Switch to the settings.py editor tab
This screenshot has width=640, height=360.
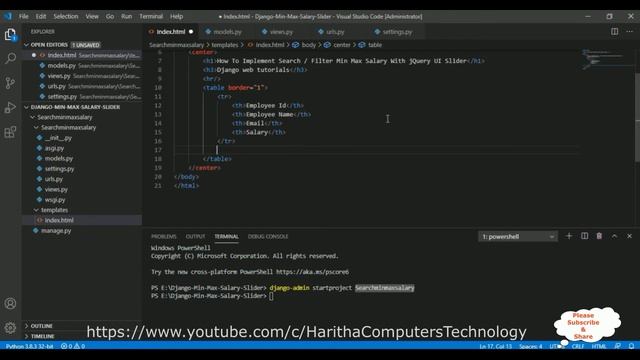[397, 32]
